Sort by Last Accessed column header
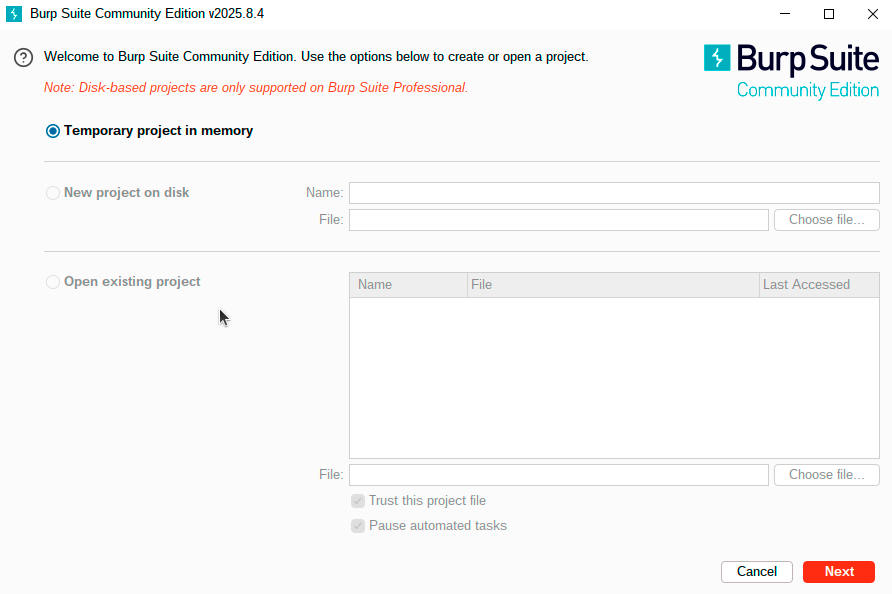892x594 pixels. click(818, 285)
